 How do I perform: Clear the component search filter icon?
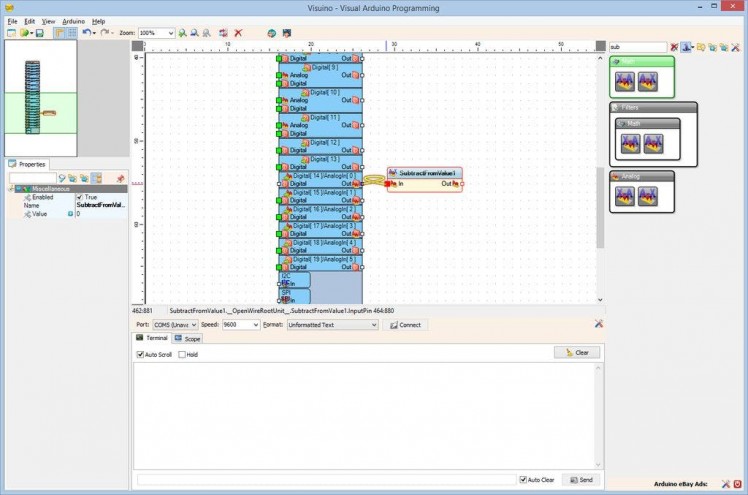tap(674, 47)
